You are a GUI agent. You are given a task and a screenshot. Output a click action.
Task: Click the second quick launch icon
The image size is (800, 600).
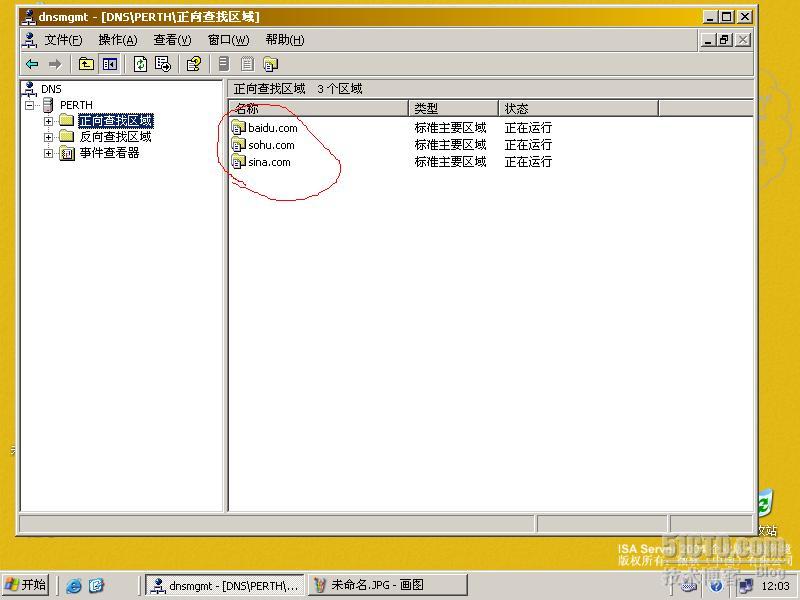tap(96, 585)
